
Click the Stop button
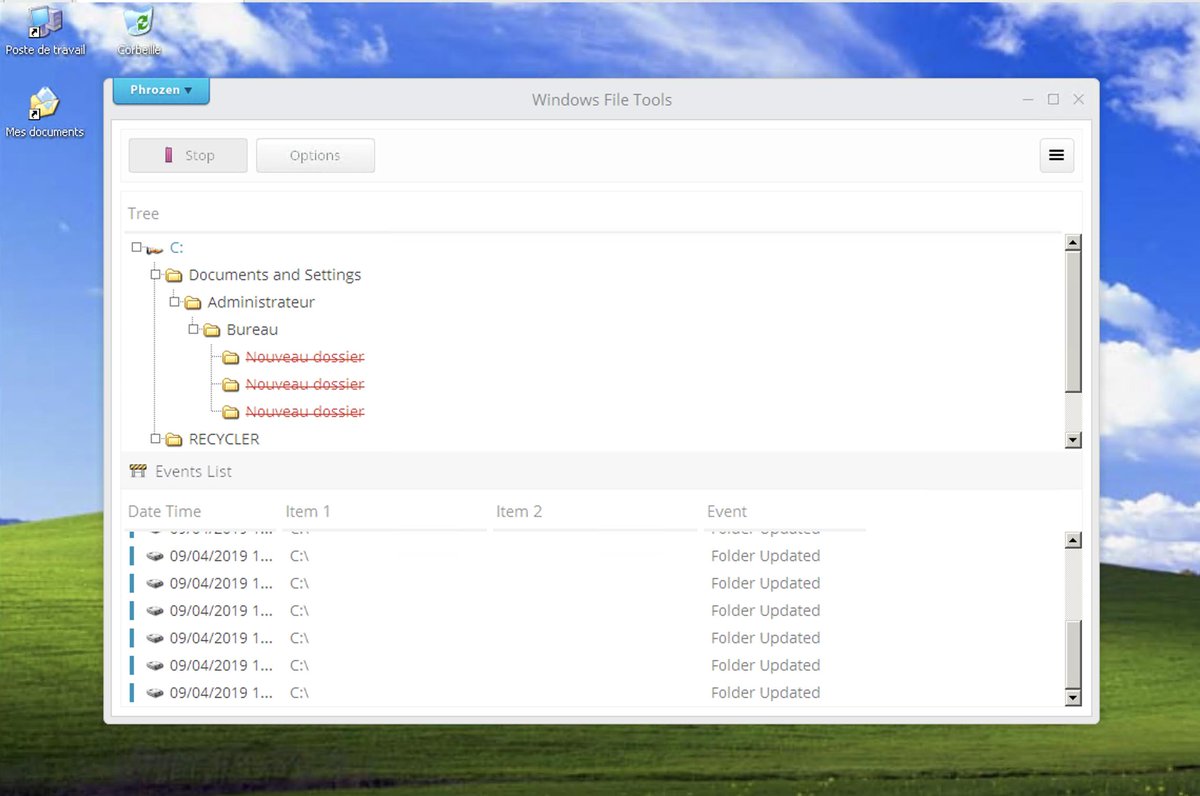[188, 155]
